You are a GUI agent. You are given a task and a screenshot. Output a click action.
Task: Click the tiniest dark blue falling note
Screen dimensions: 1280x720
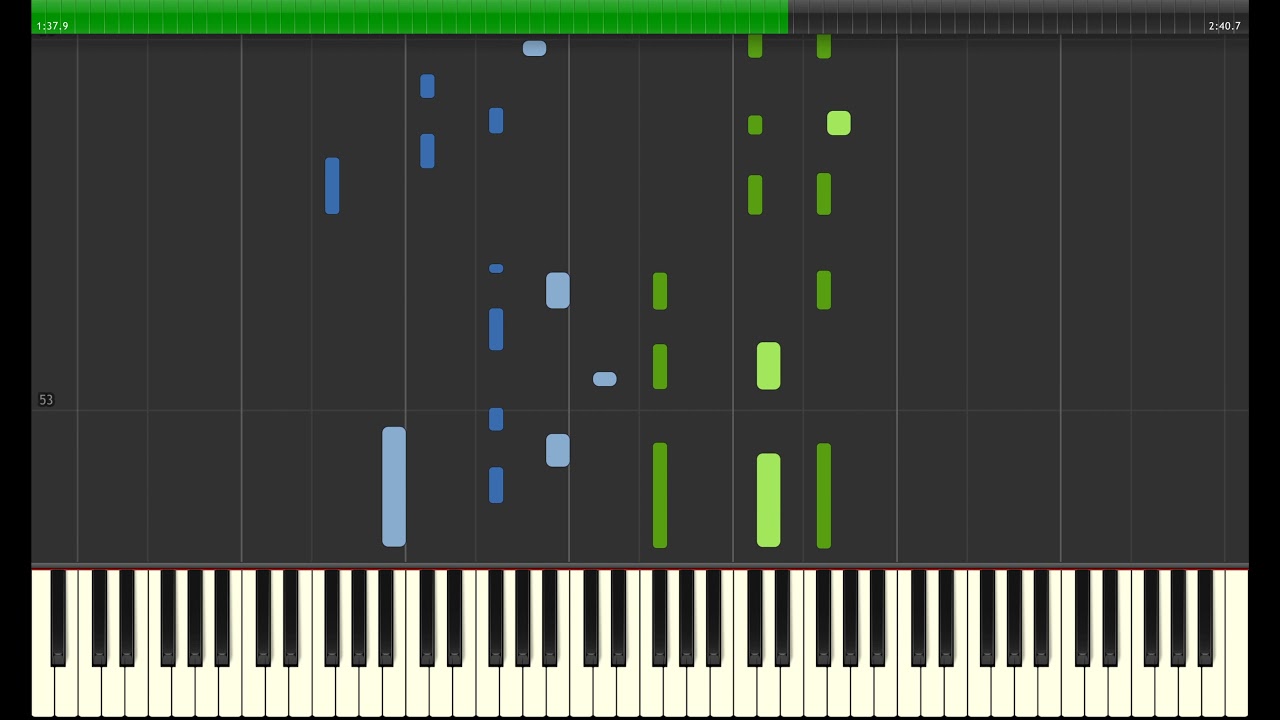coord(496,268)
